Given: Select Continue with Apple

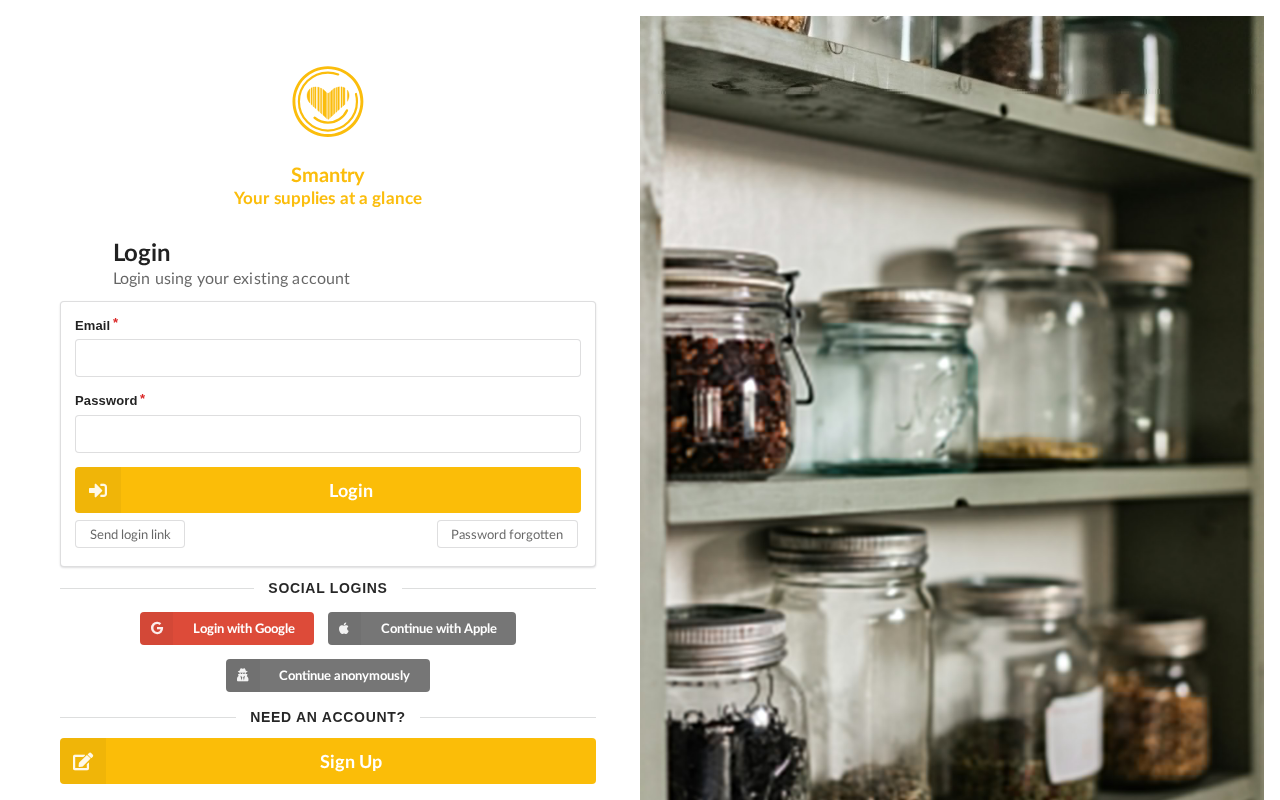Looking at the screenshot, I should [422, 628].
